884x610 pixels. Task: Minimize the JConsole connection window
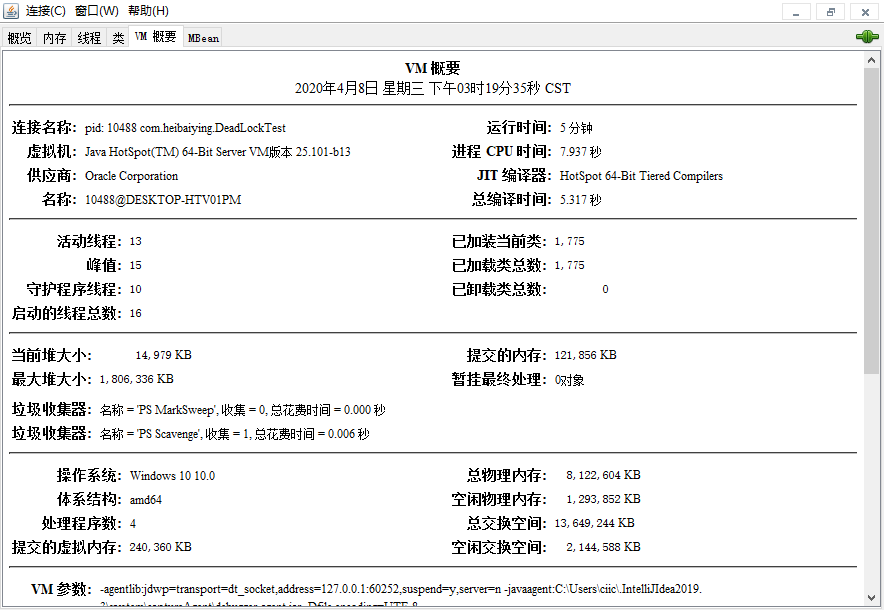click(x=796, y=11)
